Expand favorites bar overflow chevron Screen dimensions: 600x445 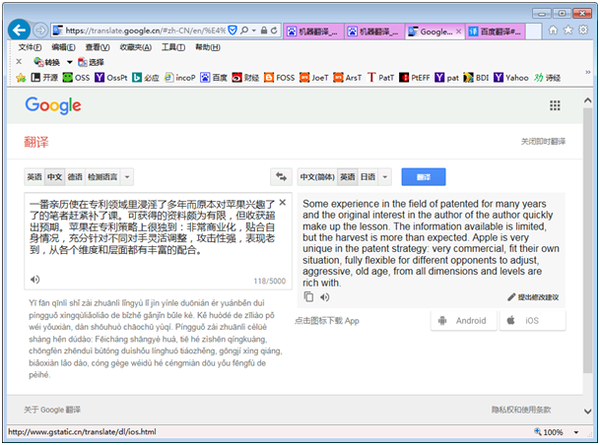[x=588, y=72]
